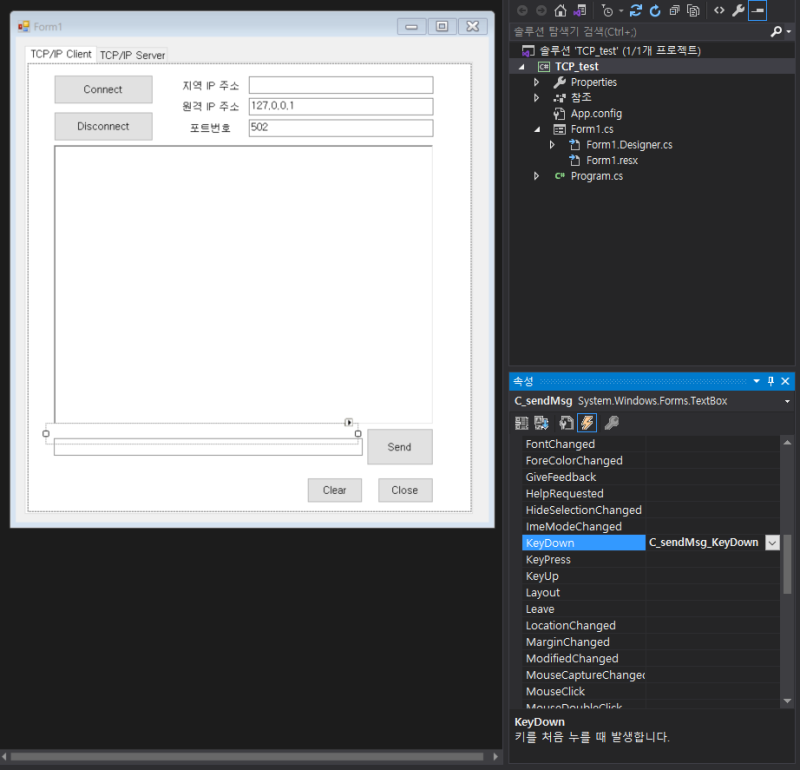
Task: Click the Show All Files icon
Action: click(693, 11)
